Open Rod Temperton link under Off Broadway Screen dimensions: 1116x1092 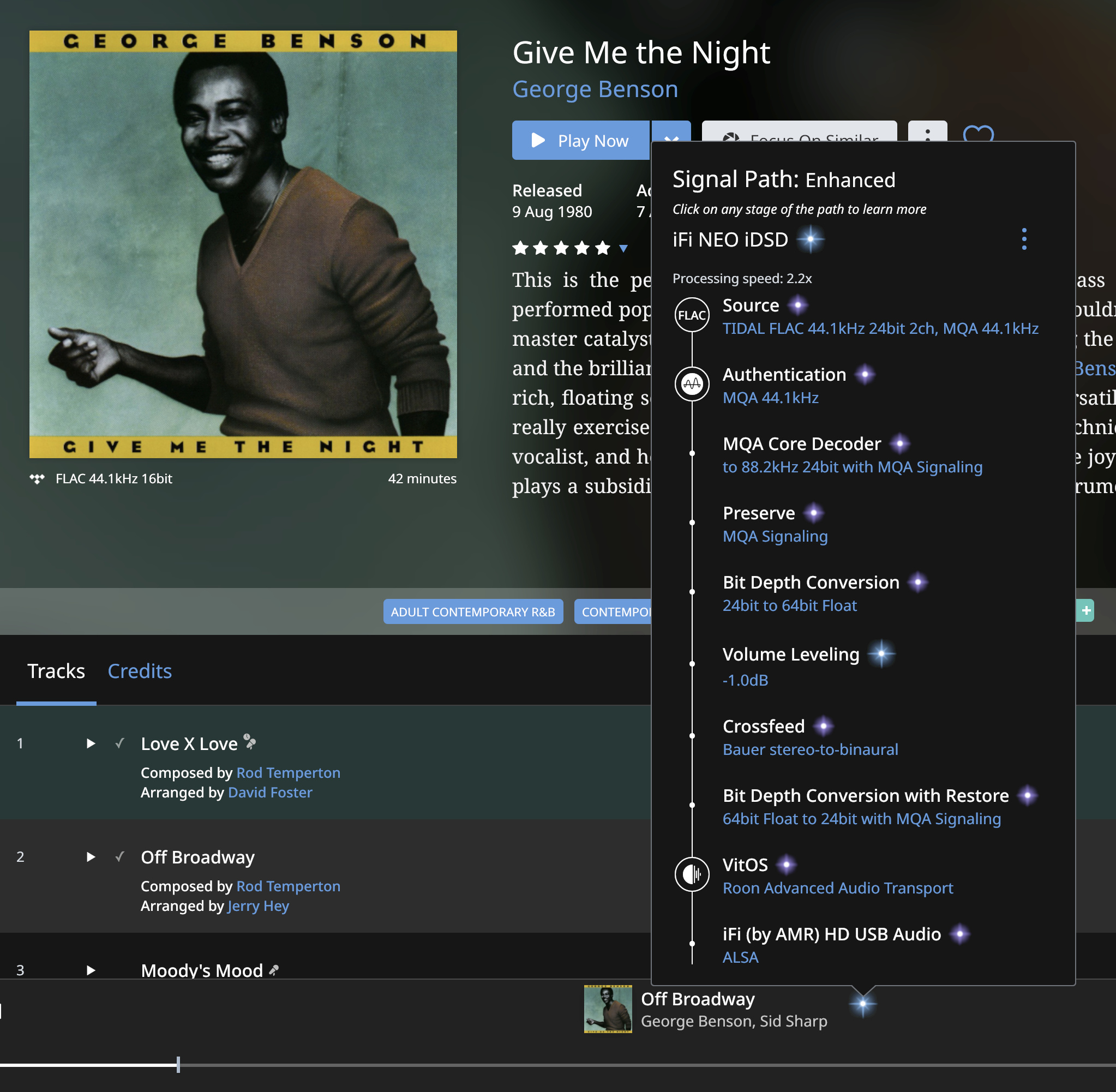289,887
